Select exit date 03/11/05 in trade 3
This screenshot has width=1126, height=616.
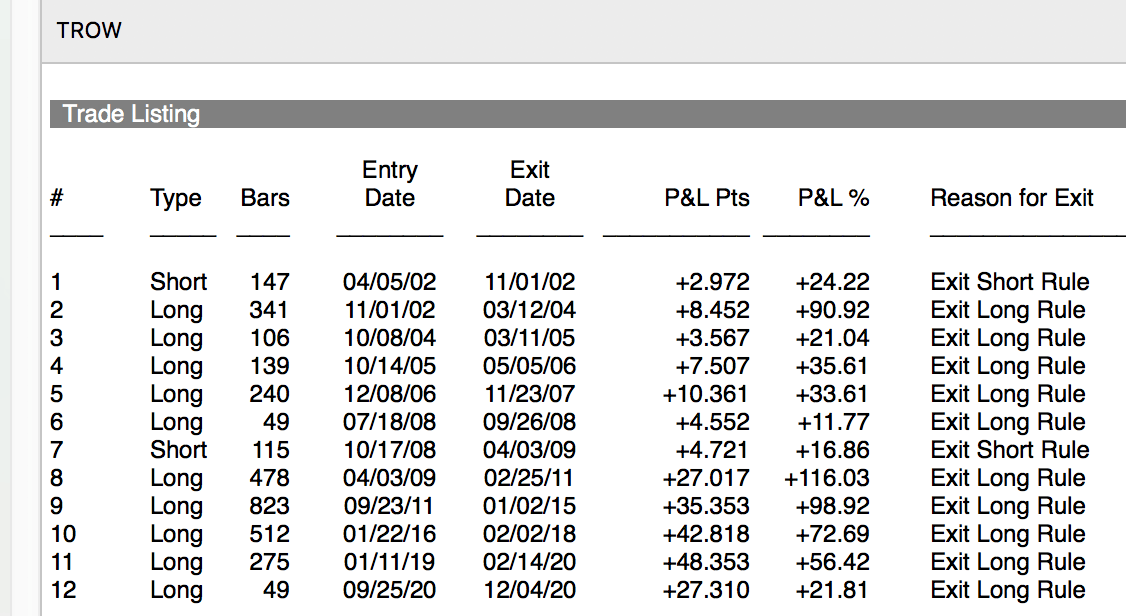529,339
